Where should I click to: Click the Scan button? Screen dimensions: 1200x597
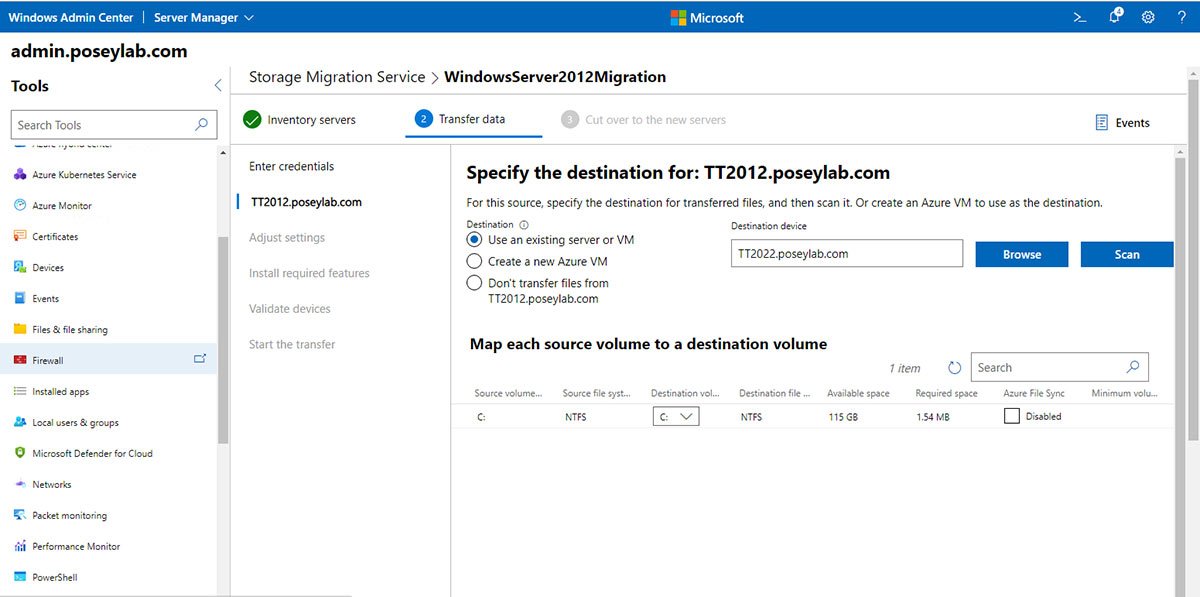(x=1126, y=254)
